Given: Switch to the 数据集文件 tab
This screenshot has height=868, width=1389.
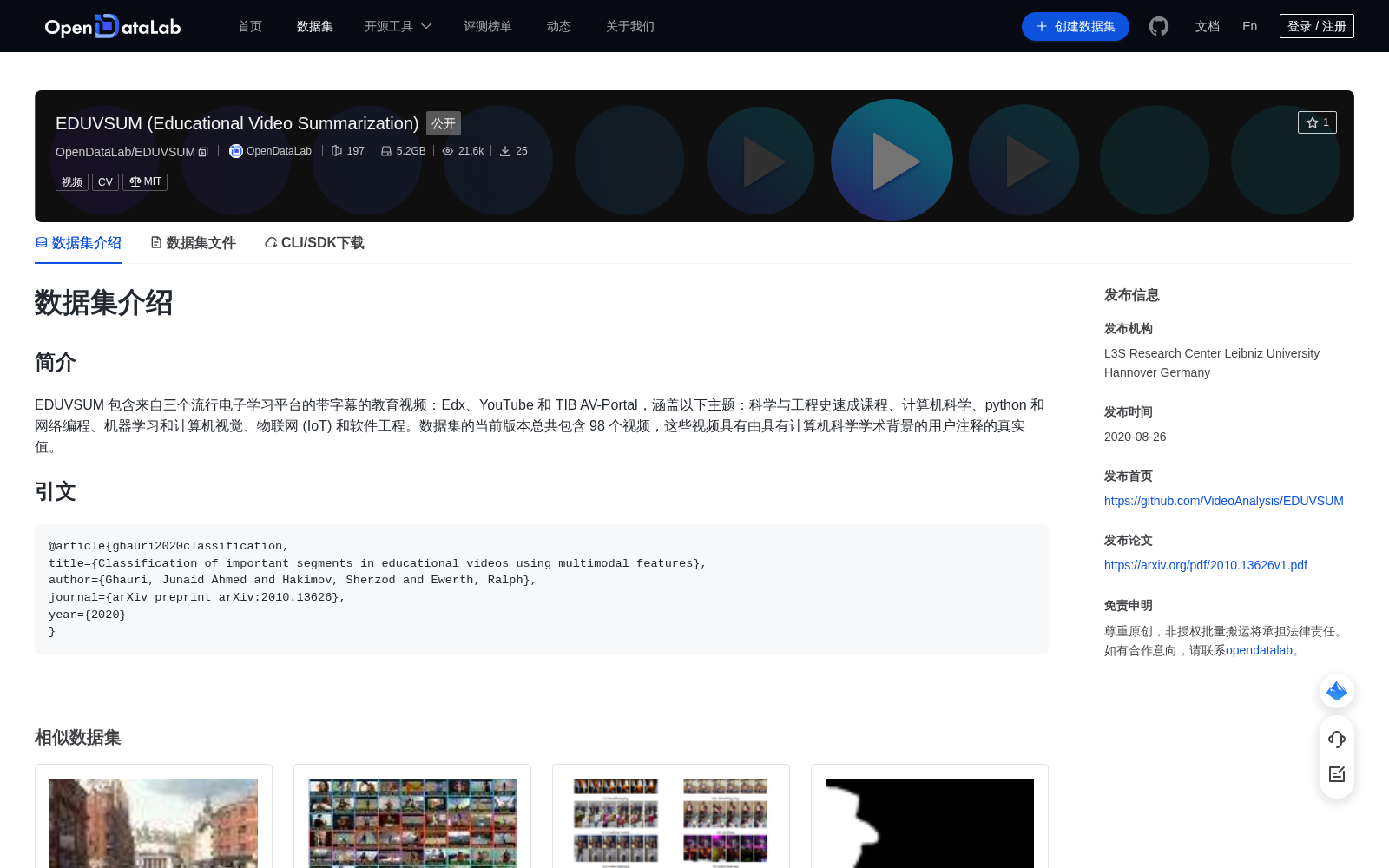Looking at the screenshot, I should point(193,243).
